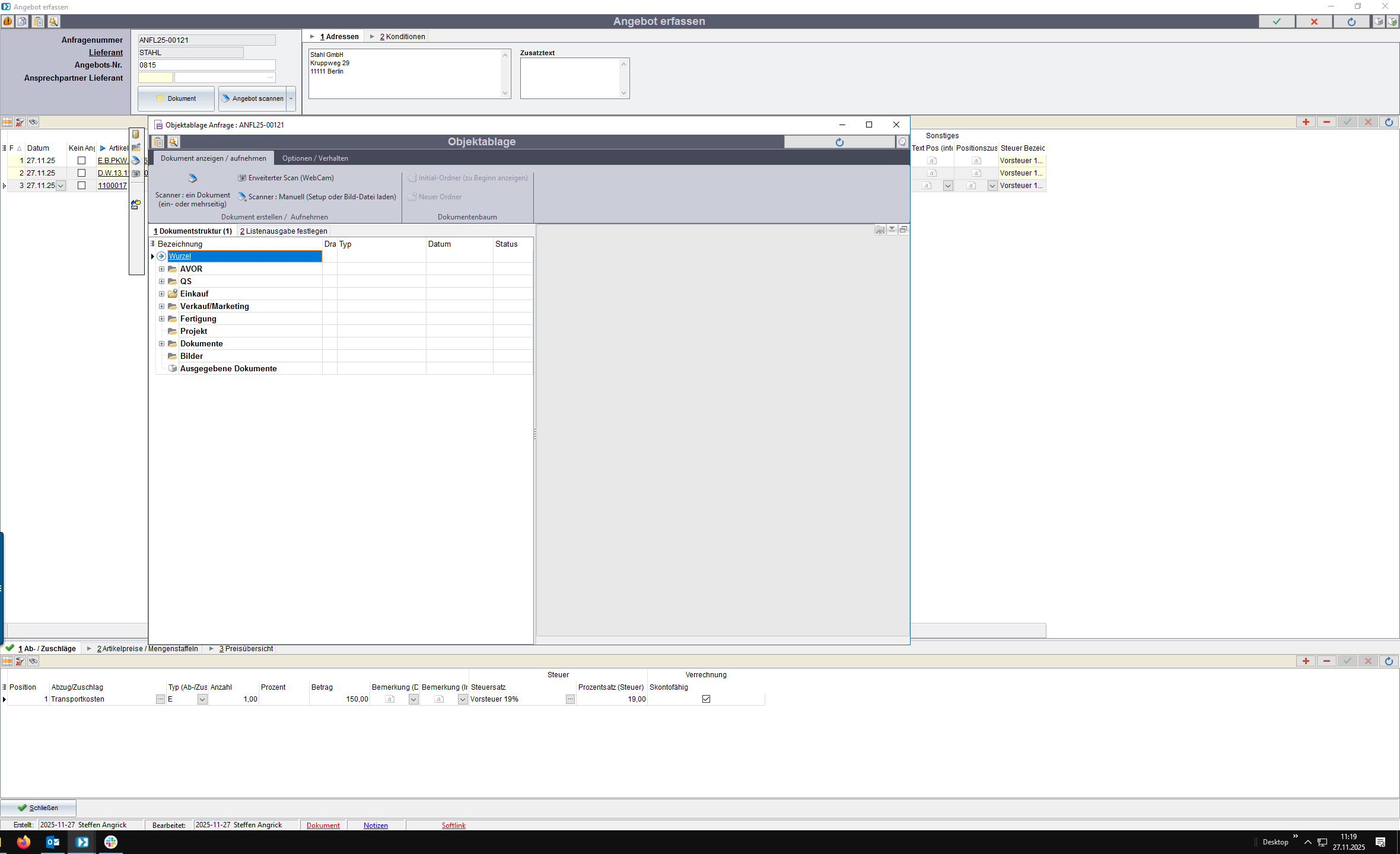Image resolution: width=1400 pixels, height=854 pixels.
Task: Click the scanner icon for single document scan
Action: pyautogui.click(x=192, y=179)
